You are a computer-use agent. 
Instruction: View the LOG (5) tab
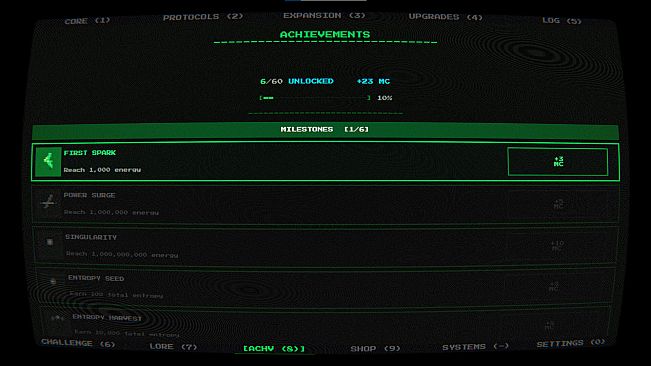[x=562, y=20]
